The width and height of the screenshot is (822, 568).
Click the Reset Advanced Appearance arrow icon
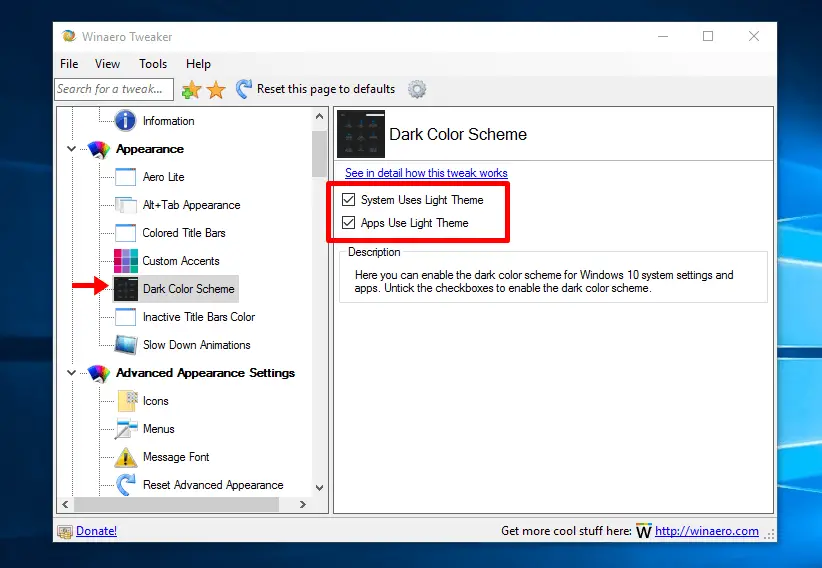[126, 485]
